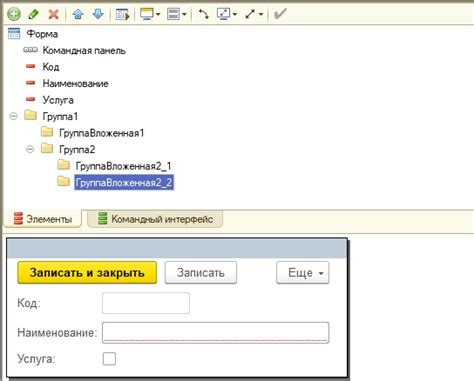Click the Наименование: label in preview
The height and width of the screenshot is (381, 474).
click(57, 333)
